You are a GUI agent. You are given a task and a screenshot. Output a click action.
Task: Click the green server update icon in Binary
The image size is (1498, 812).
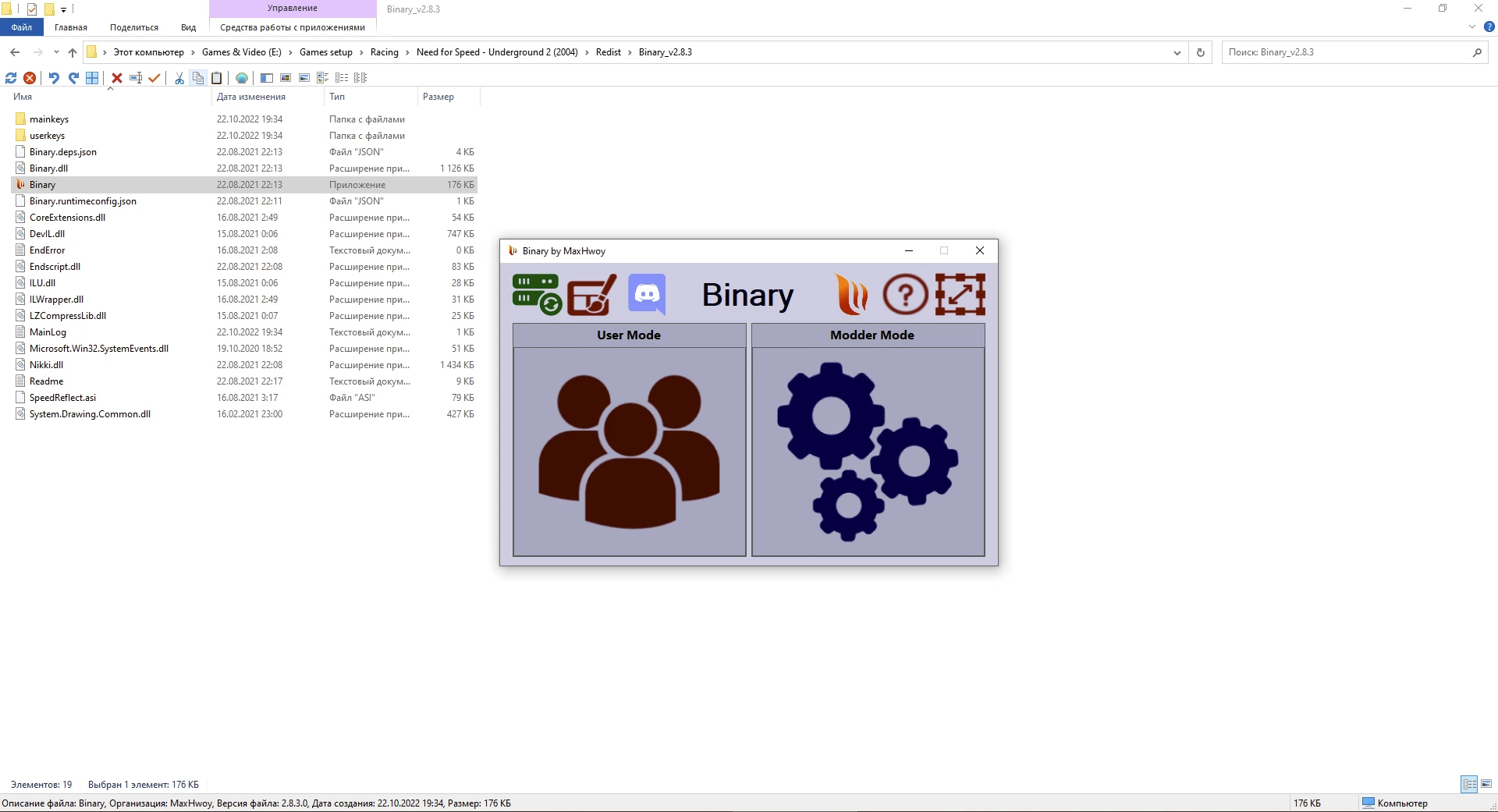click(537, 295)
